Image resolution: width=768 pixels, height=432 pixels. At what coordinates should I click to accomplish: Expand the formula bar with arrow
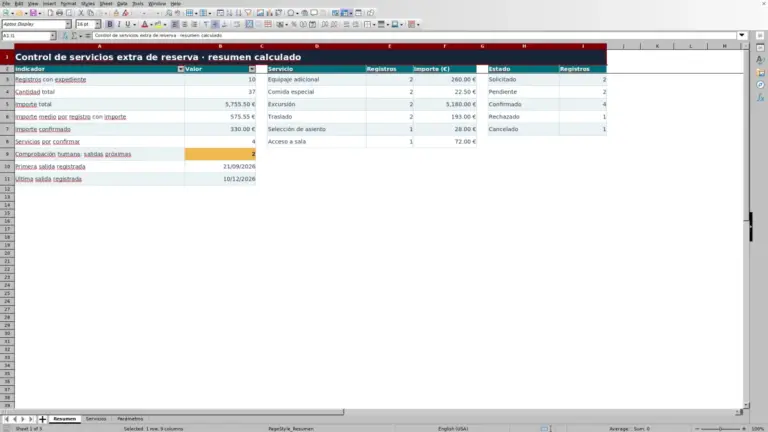pos(742,35)
